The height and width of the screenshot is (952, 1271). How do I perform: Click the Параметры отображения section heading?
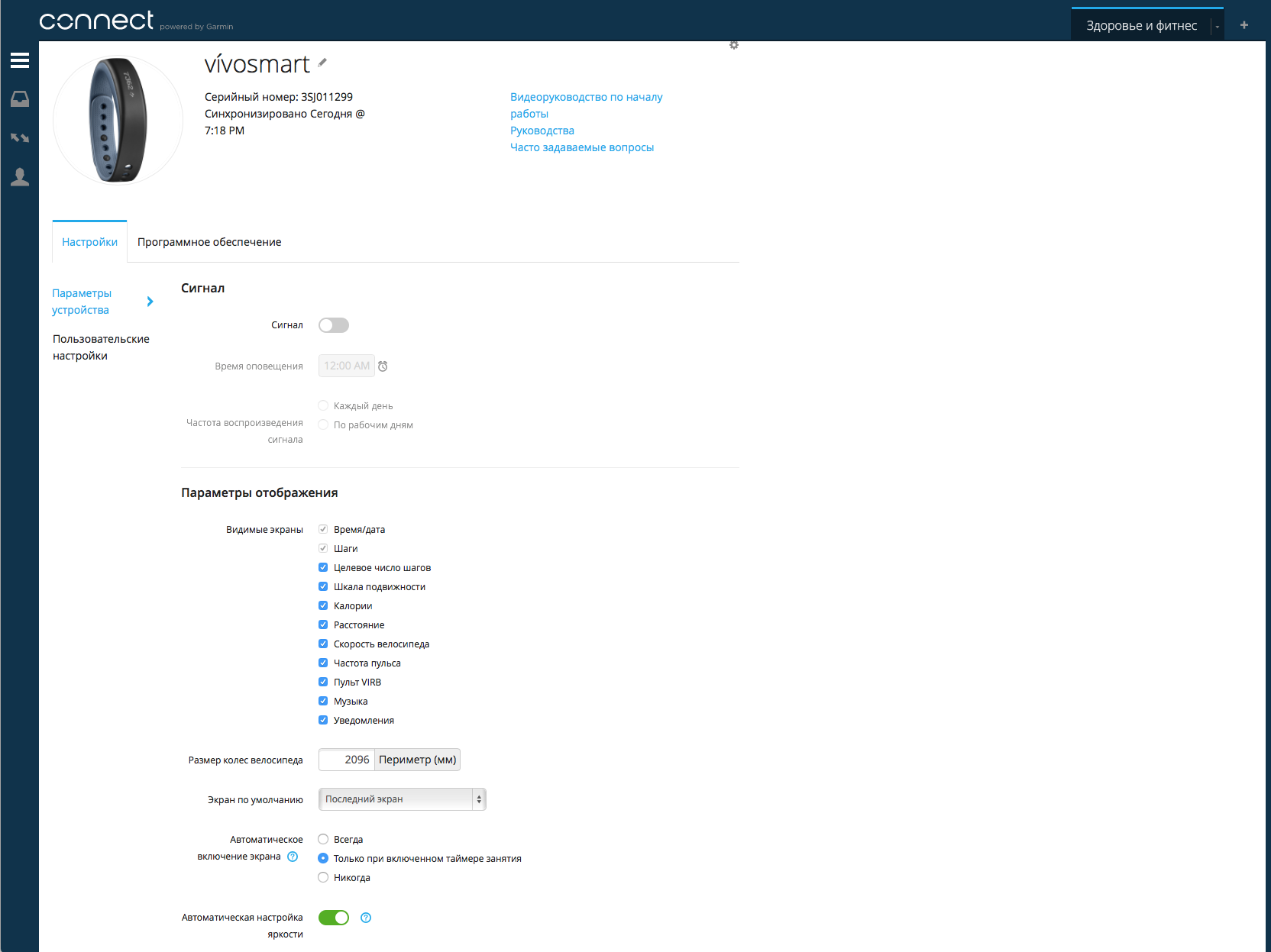click(x=260, y=493)
